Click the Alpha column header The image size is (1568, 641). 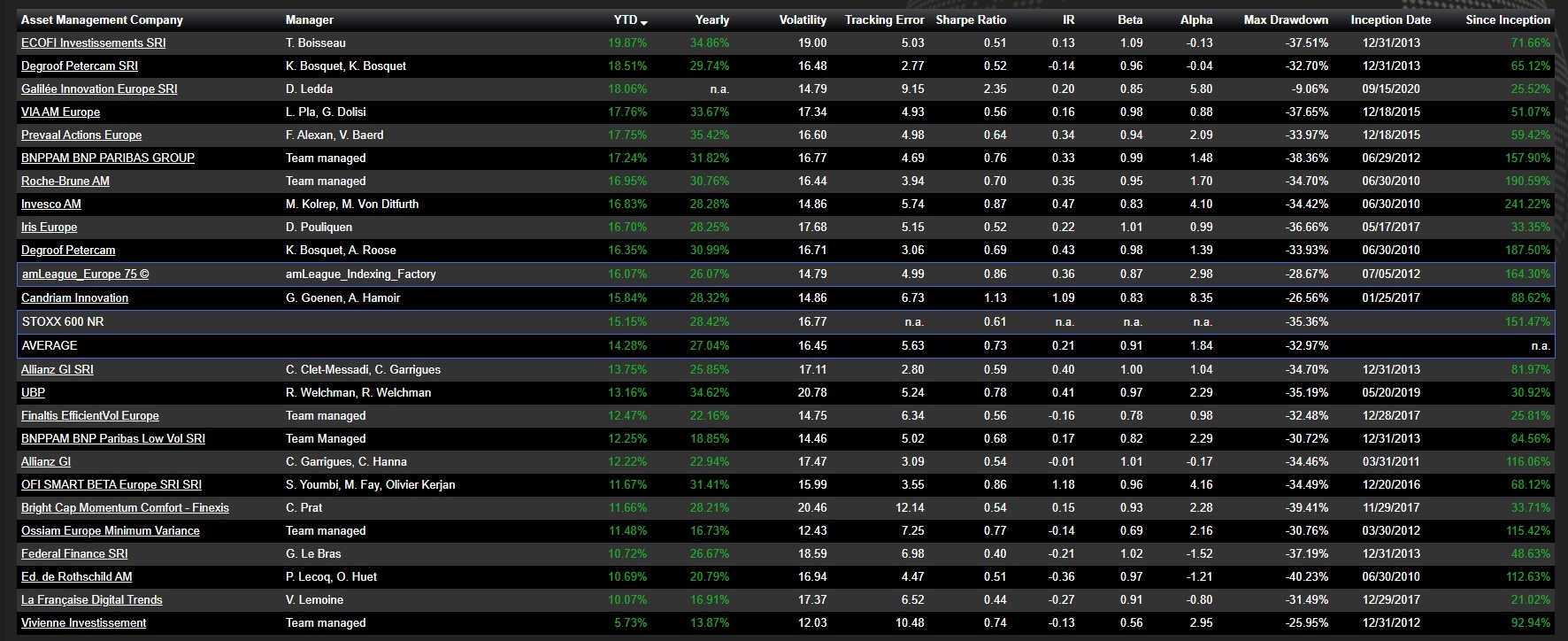pyautogui.click(x=1196, y=19)
